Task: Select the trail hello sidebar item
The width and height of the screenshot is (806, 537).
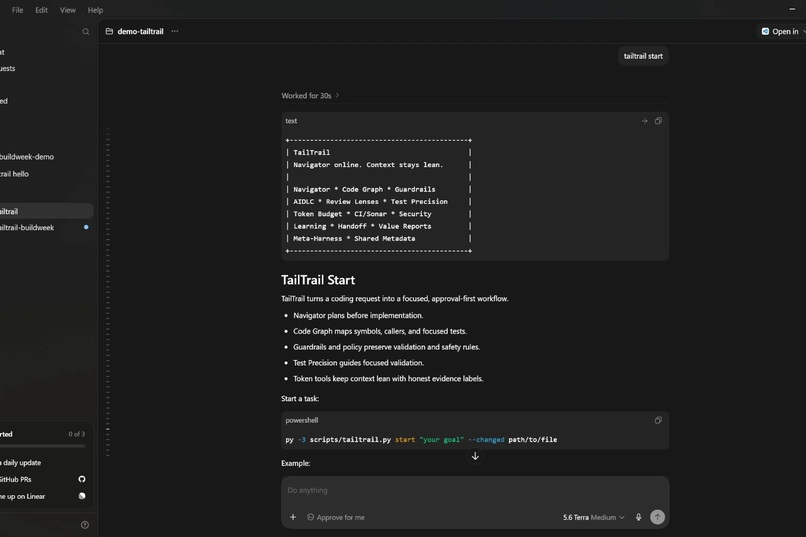Action: tap(46, 174)
